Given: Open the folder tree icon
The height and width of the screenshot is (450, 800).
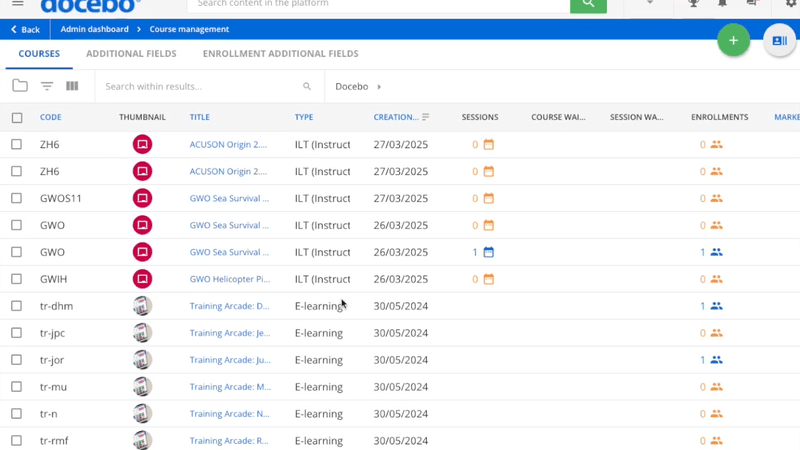Looking at the screenshot, I should click(20, 86).
